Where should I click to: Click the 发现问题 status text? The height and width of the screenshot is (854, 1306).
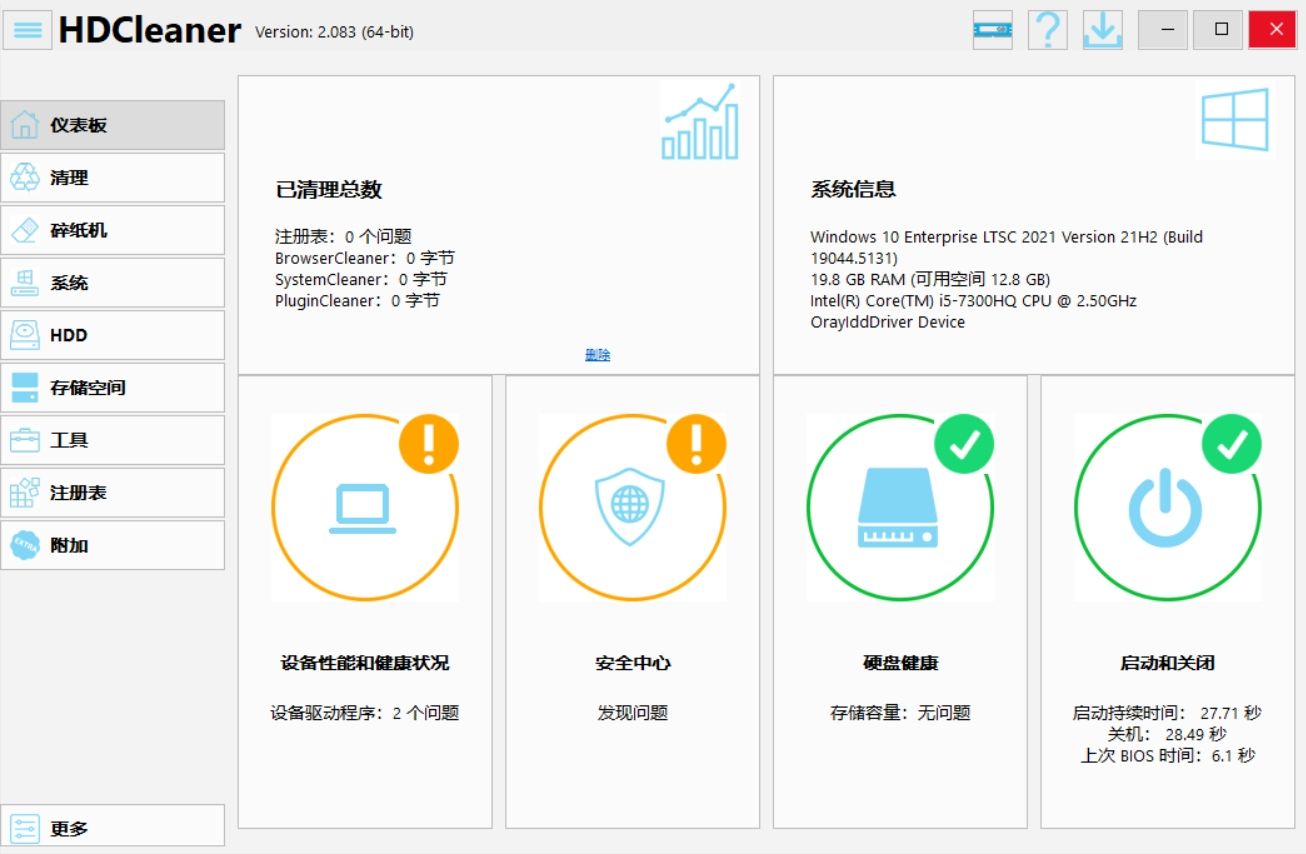(632, 713)
